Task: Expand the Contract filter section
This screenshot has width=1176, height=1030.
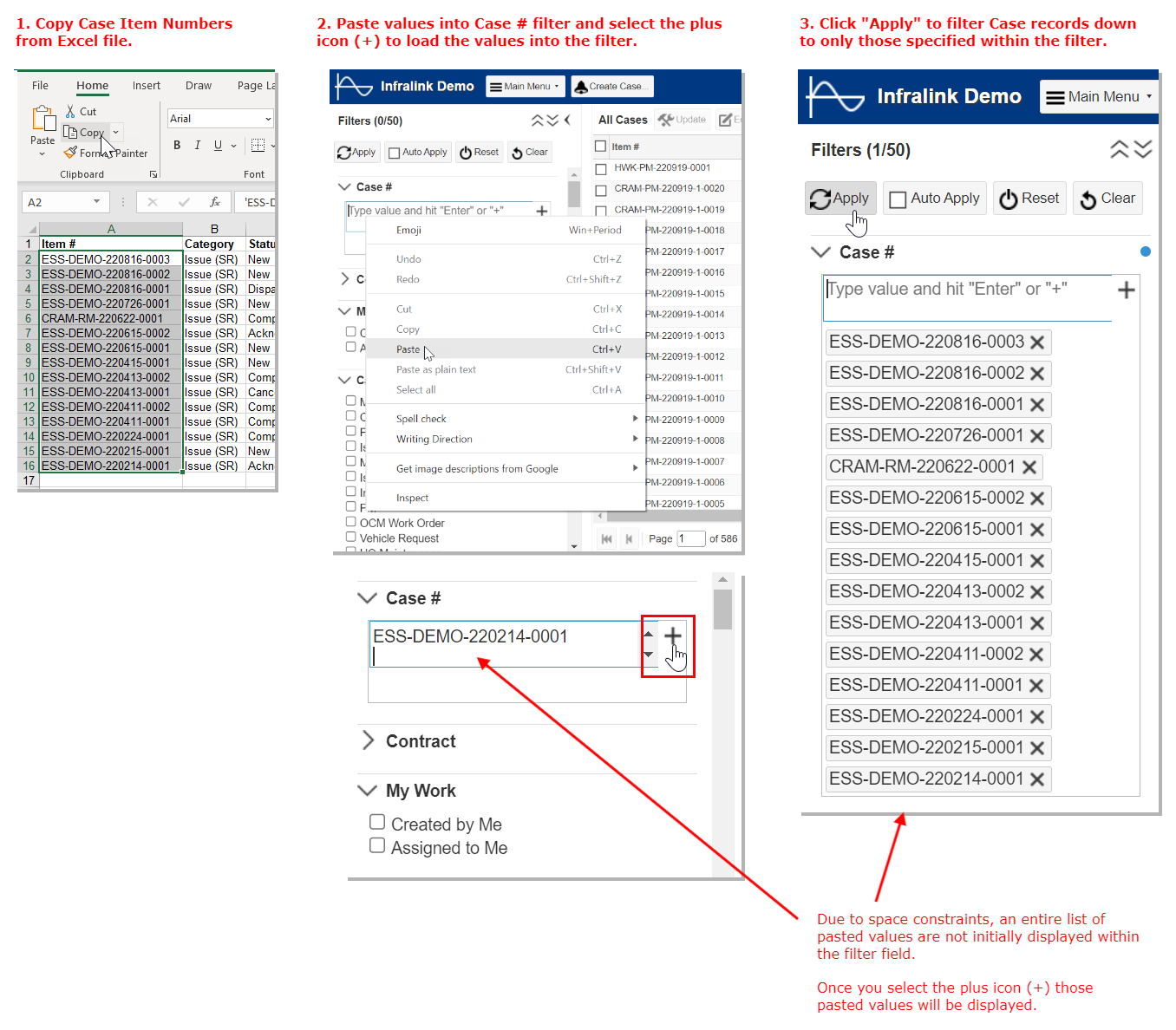Action: [369, 740]
